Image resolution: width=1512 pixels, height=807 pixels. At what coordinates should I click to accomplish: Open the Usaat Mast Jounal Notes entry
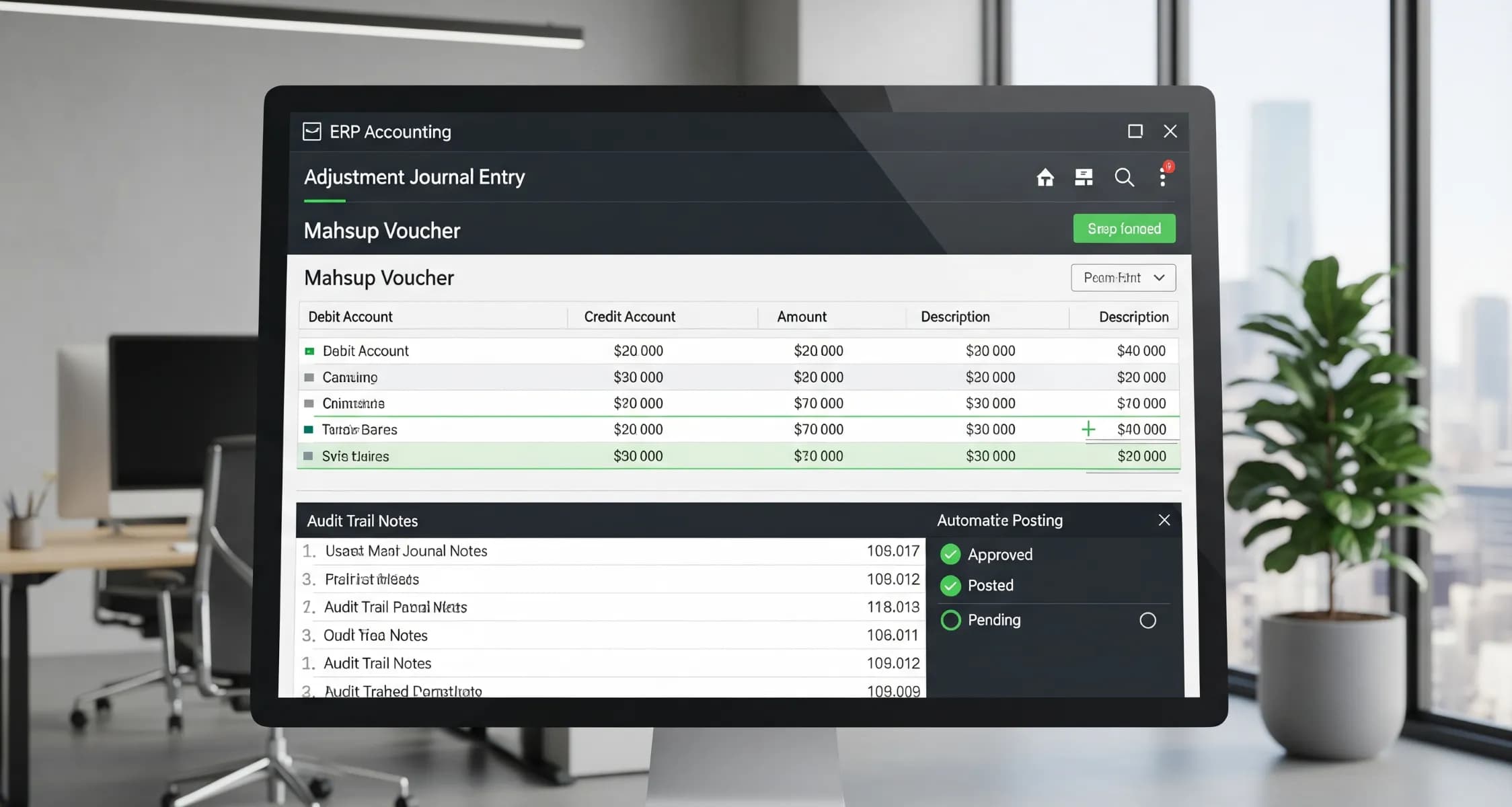coord(406,551)
